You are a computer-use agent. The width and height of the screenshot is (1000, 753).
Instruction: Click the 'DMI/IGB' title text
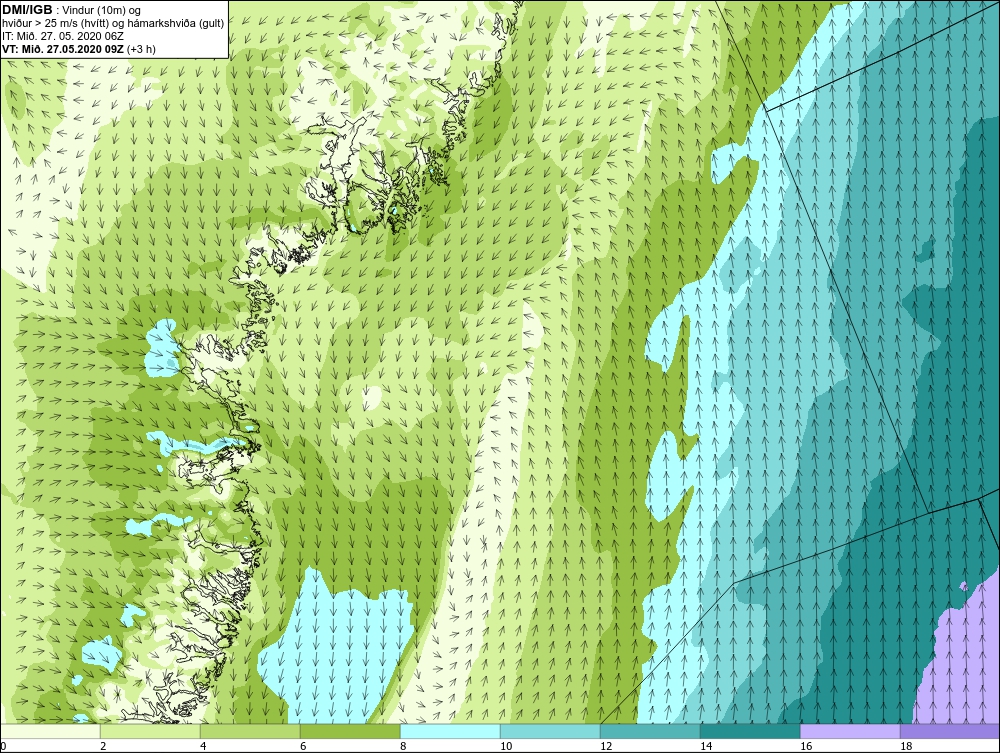[27, 10]
